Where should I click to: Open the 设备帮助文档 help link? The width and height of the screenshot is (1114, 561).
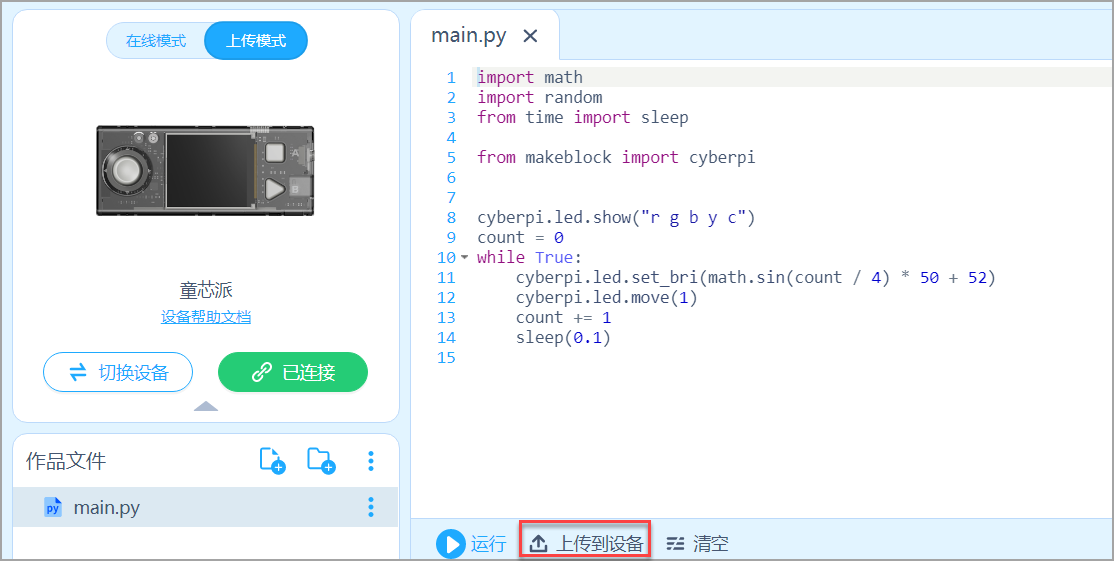[x=206, y=317]
